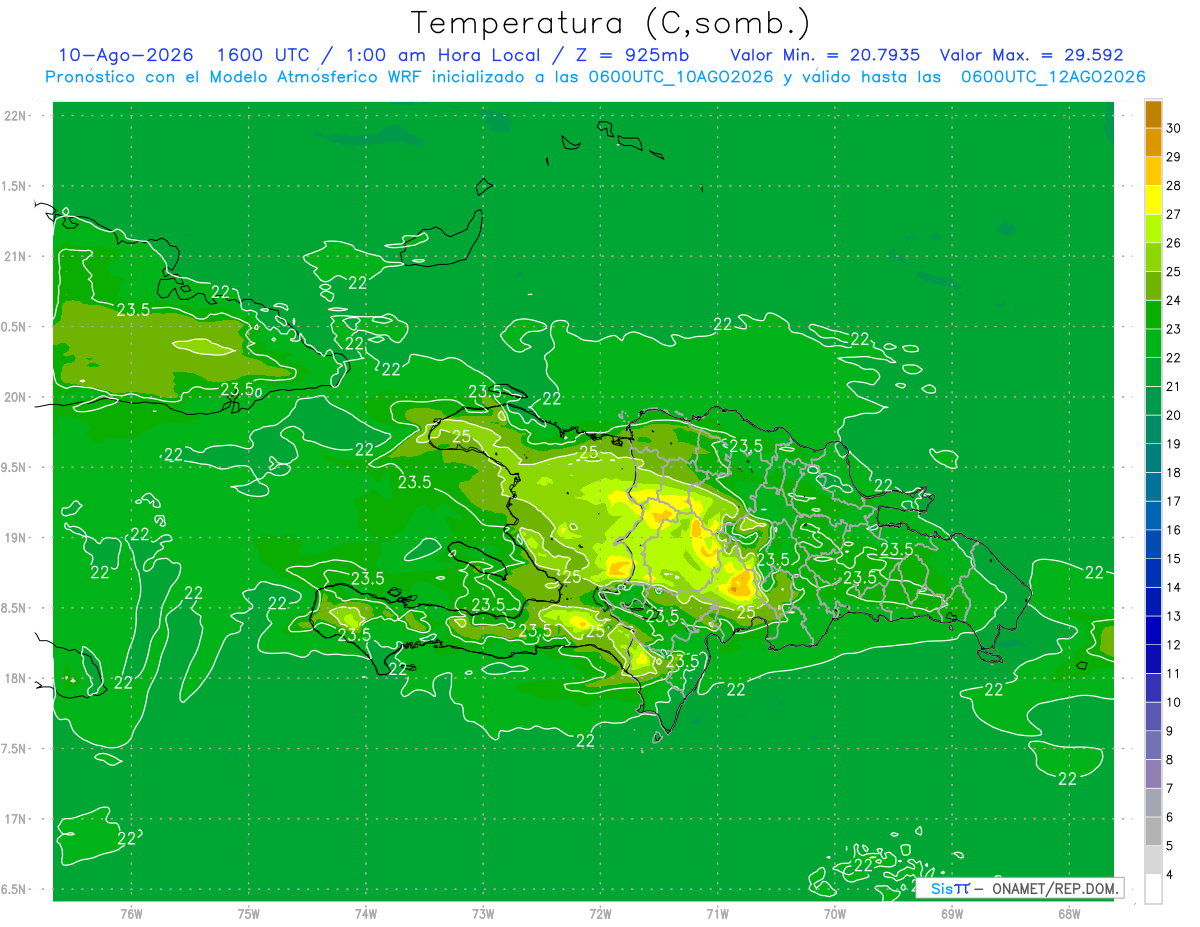Pick the gray swatch between 5 and 6
This screenshot has height=927, width=1200.
(x=1153, y=832)
